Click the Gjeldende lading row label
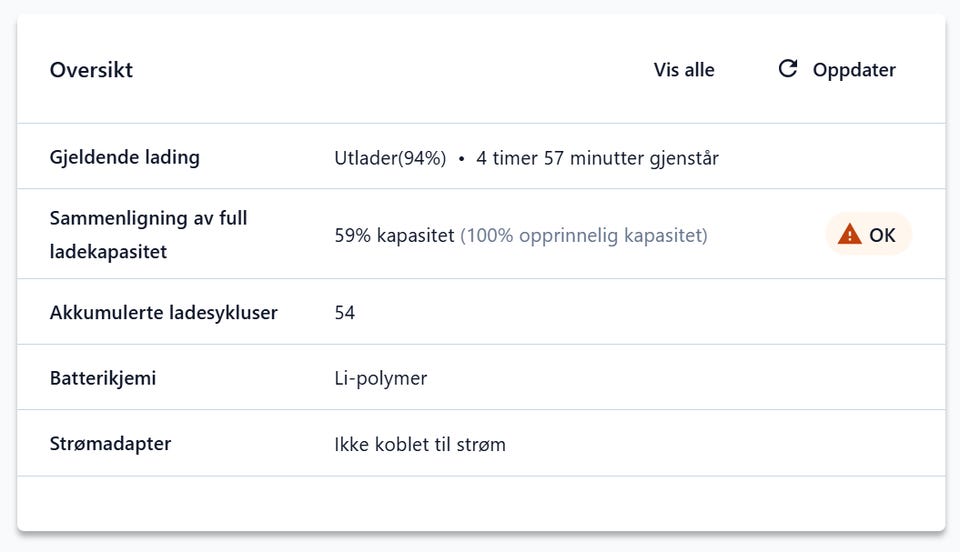 (x=125, y=157)
